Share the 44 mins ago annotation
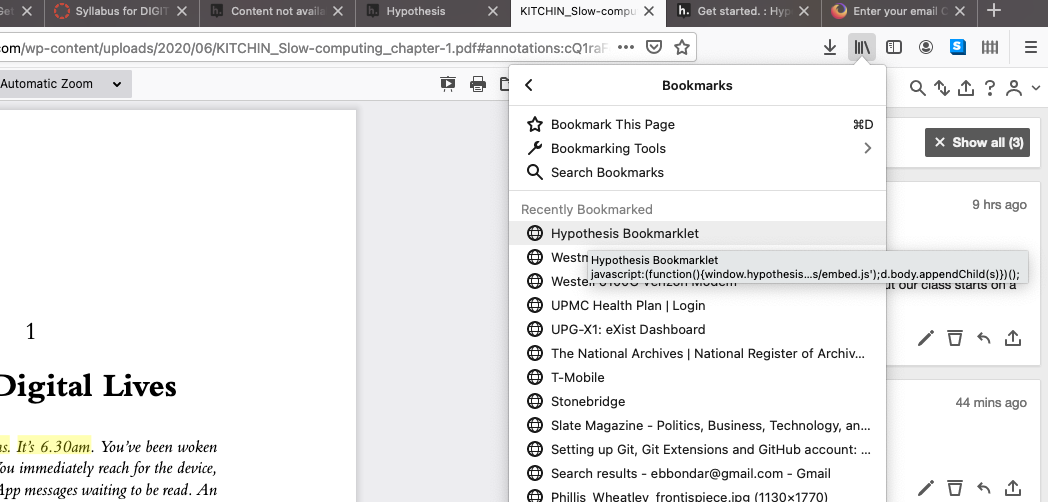The height and width of the screenshot is (502, 1048). (x=1013, y=489)
